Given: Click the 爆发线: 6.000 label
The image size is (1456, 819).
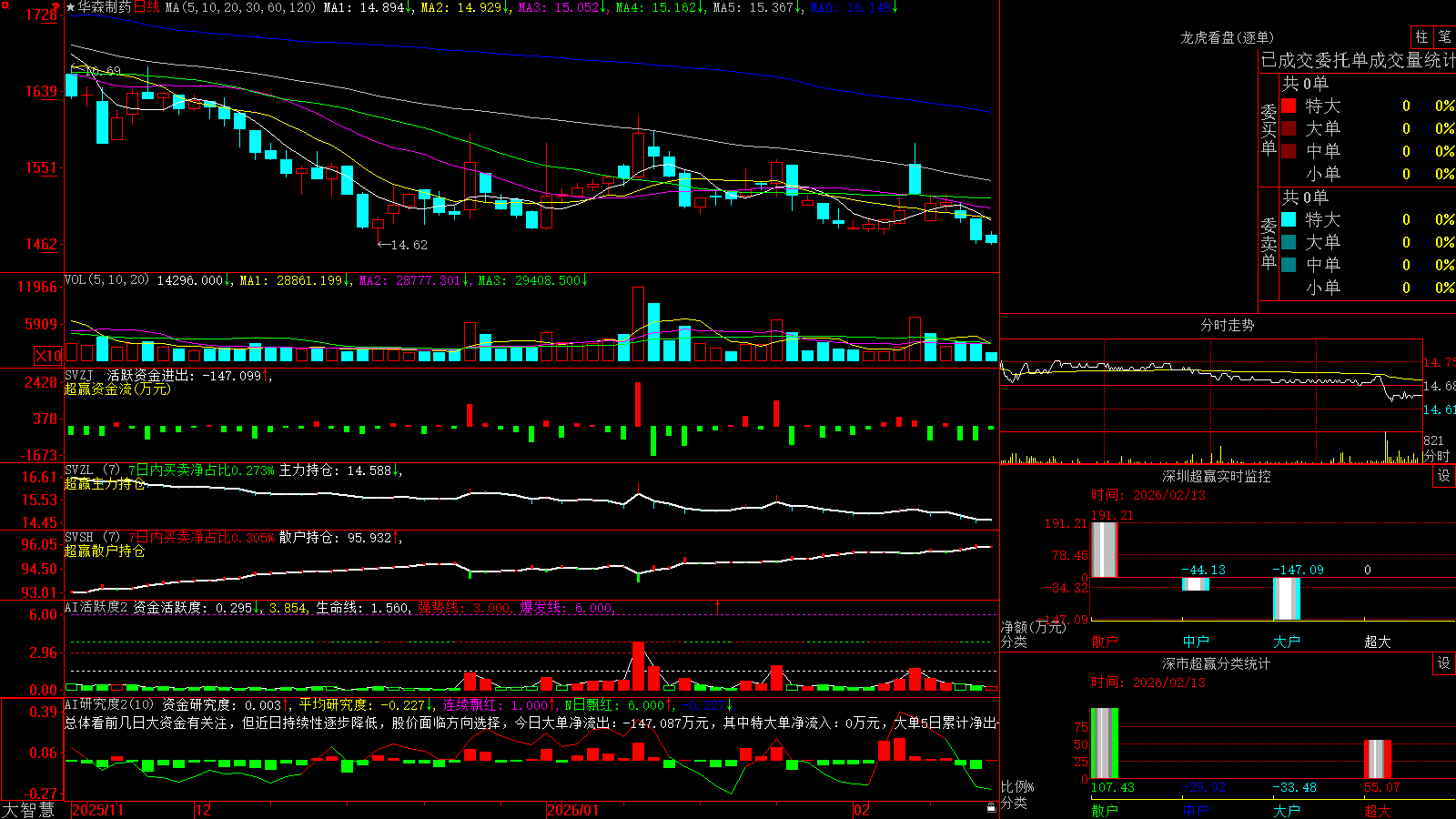Looking at the screenshot, I should [568, 607].
